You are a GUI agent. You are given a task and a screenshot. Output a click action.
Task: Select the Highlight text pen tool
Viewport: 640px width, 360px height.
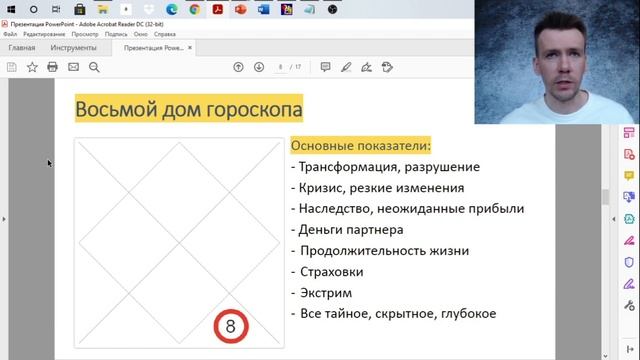pyautogui.click(x=346, y=67)
